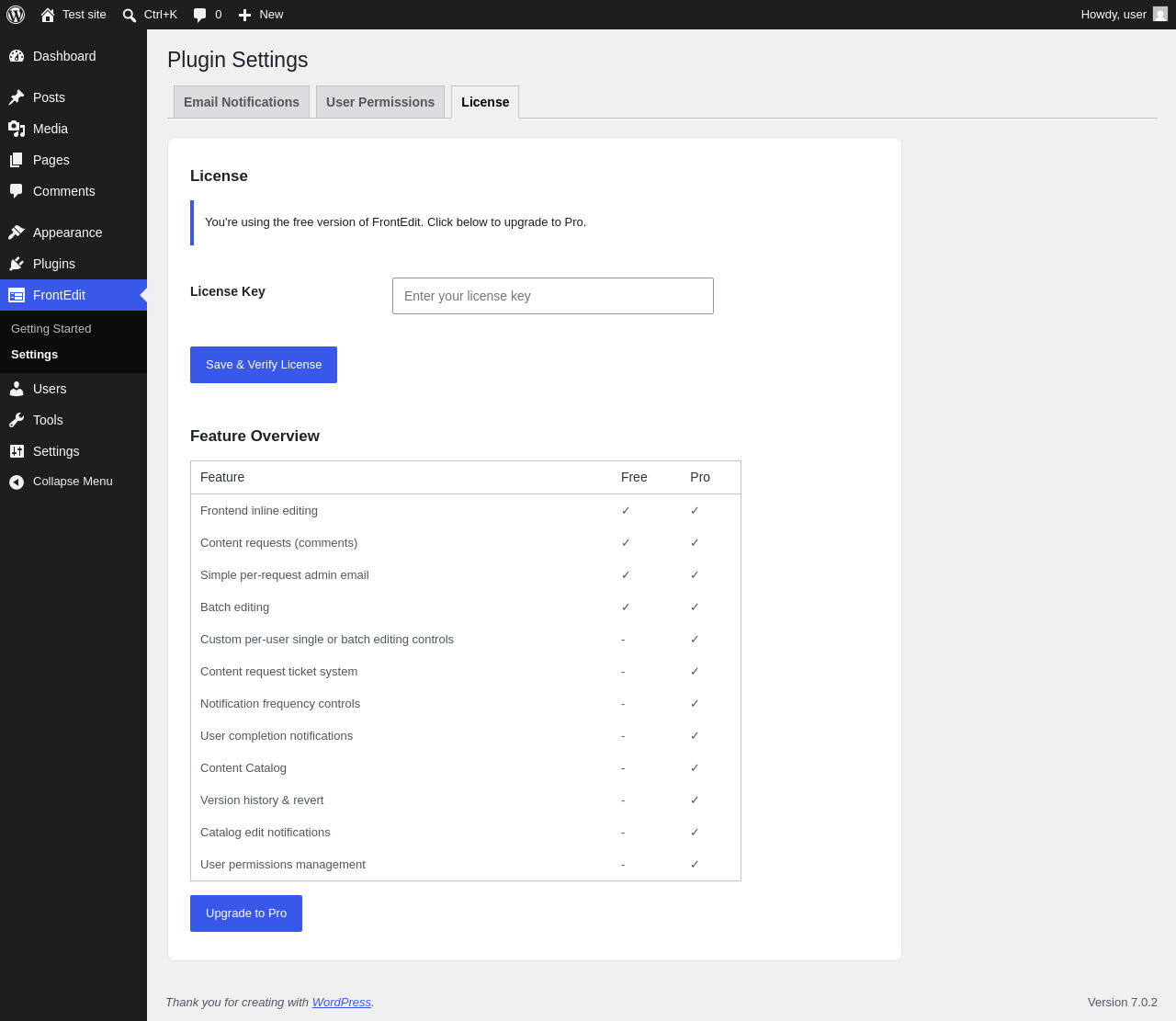Click Notification frequency controls text
This screenshot has height=1021, width=1176.
[280, 704]
